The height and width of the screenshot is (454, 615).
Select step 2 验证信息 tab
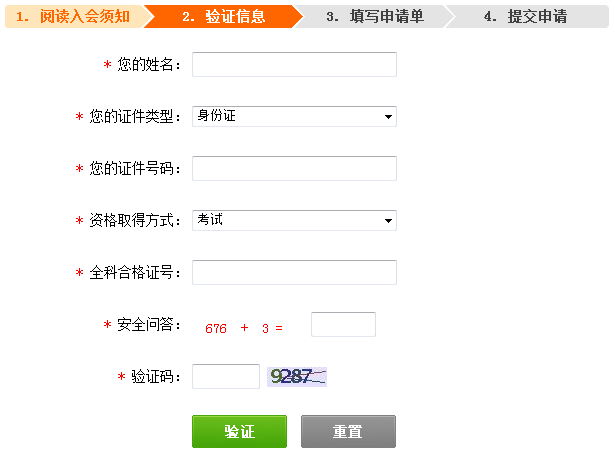click(x=224, y=16)
